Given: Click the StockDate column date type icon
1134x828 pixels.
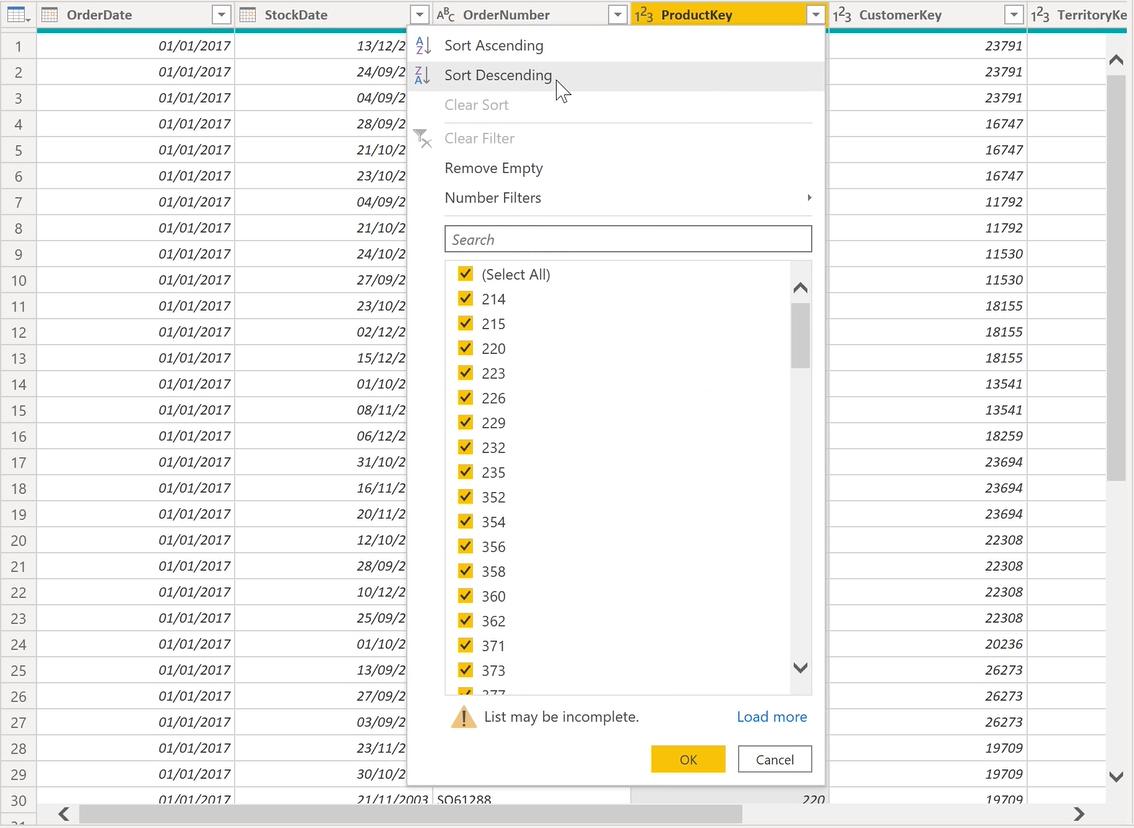Looking at the screenshot, I should coord(247,15).
